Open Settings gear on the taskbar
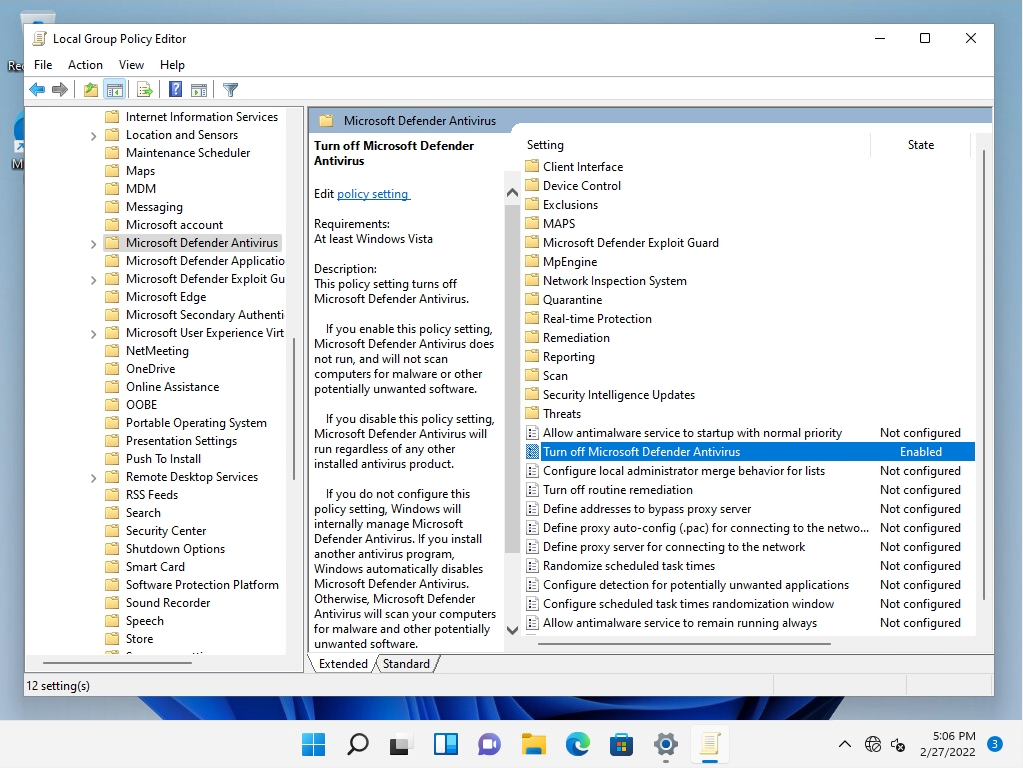This screenshot has width=1023, height=768. [x=665, y=744]
